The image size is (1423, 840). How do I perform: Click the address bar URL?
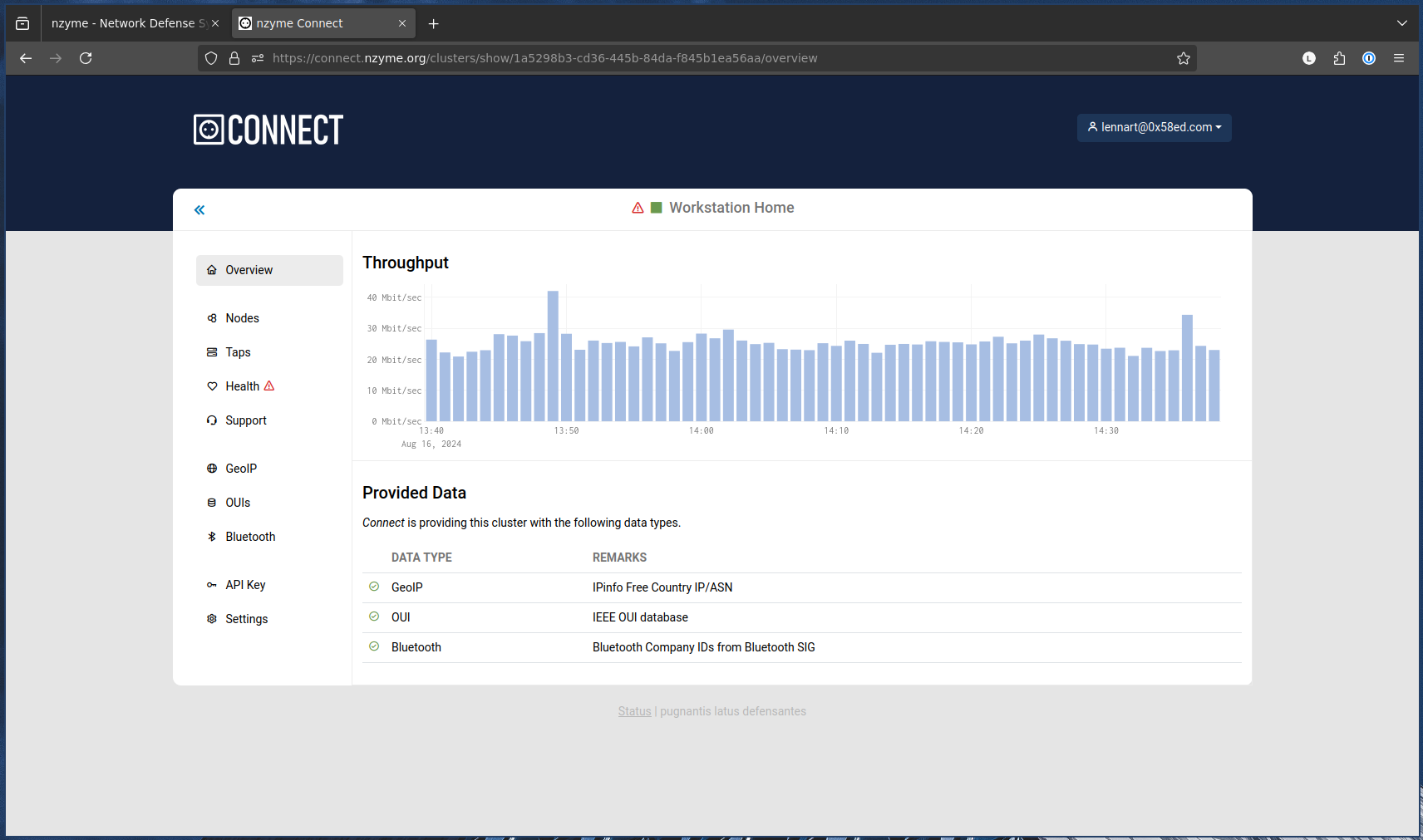545,58
